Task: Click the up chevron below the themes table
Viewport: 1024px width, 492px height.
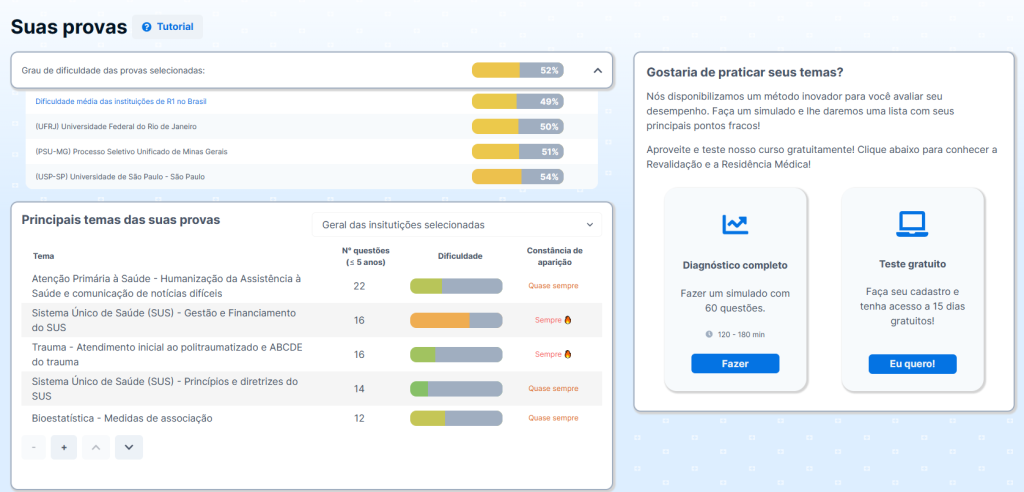Action: click(x=96, y=448)
